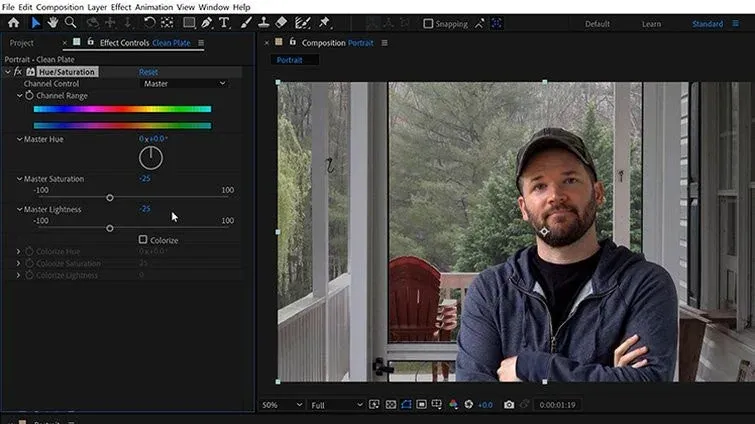Screen dimensions: 755x424
Task: Switch to the Default workspace
Action: (597, 24)
